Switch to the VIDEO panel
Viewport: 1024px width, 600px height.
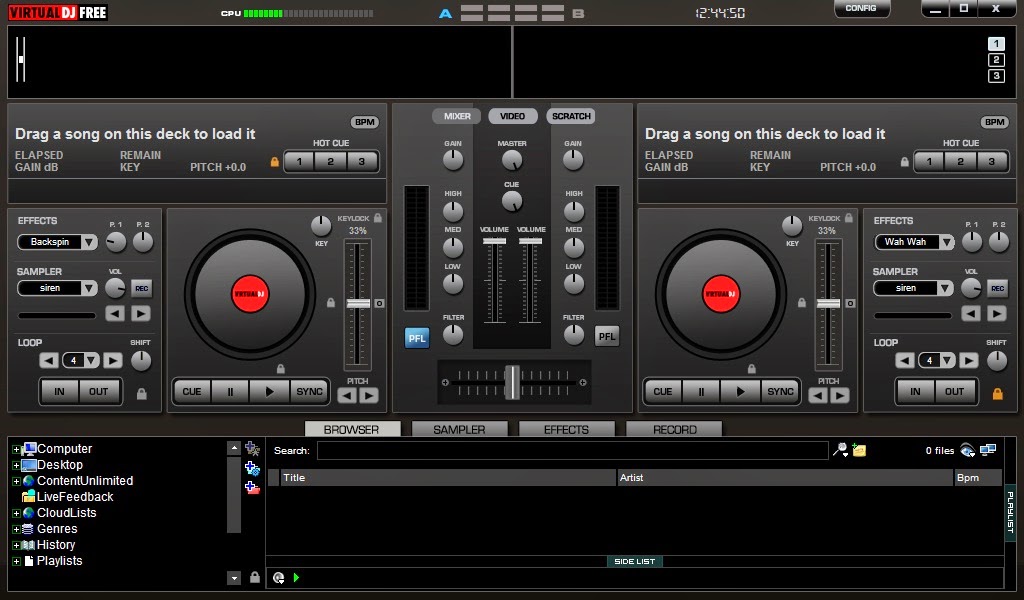pos(513,116)
